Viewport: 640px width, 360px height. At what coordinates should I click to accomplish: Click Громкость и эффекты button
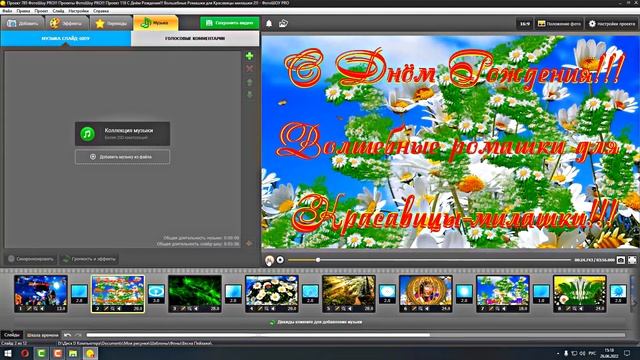pyautogui.click(x=89, y=259)
